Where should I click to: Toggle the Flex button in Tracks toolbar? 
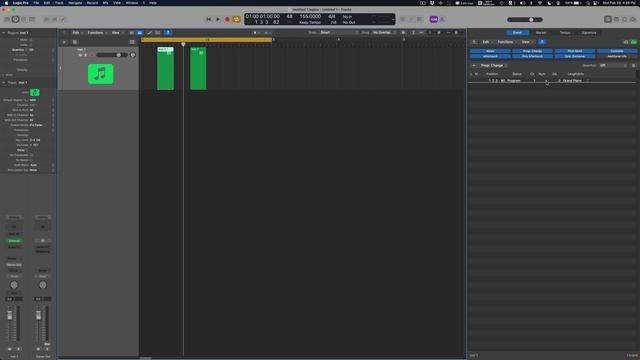158,33
